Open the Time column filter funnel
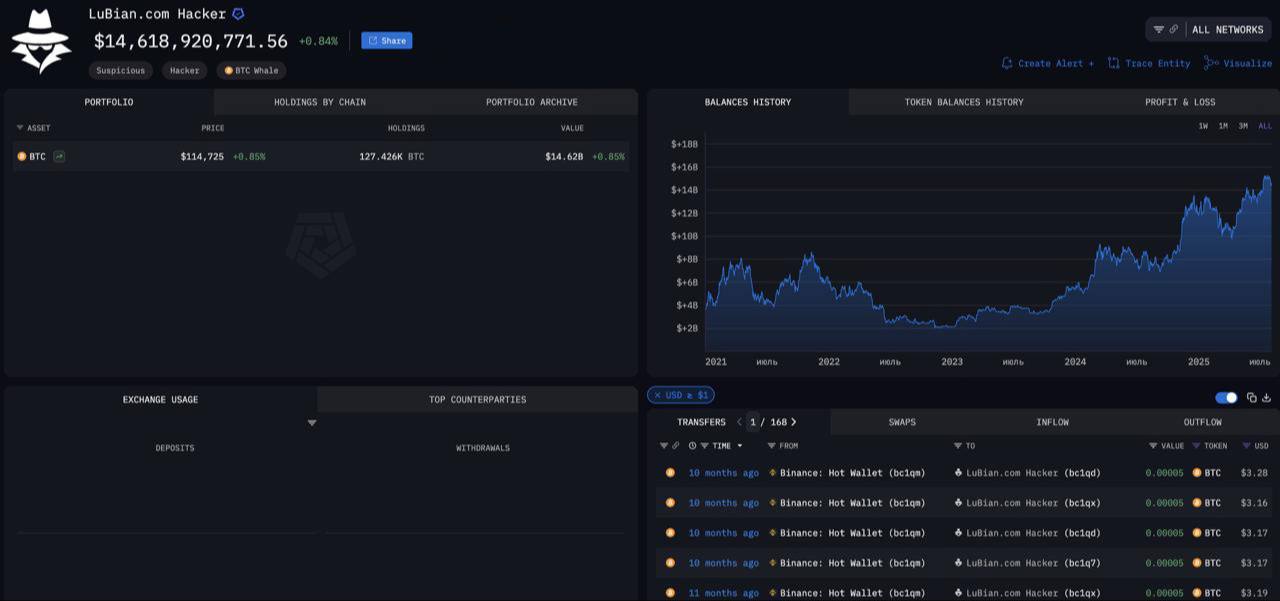This screenshot has width=1280, height=601. [705, 446]
